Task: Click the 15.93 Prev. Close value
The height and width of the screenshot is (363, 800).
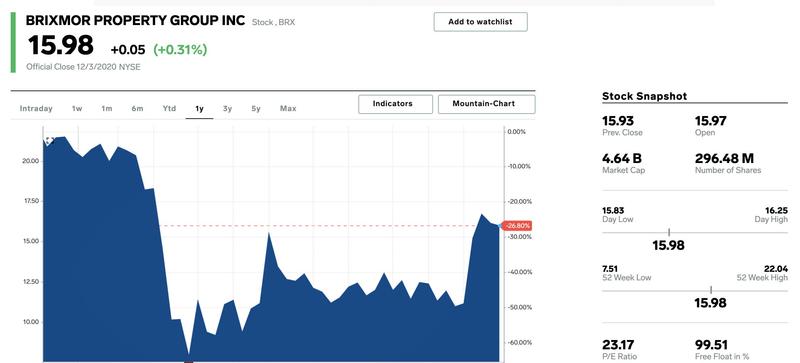Action: point(618,121)
